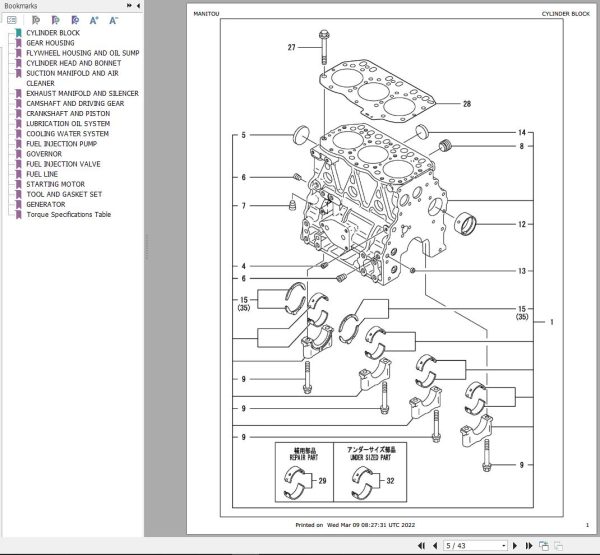Click the part number 12 label
600x555 pixels.
522,224
